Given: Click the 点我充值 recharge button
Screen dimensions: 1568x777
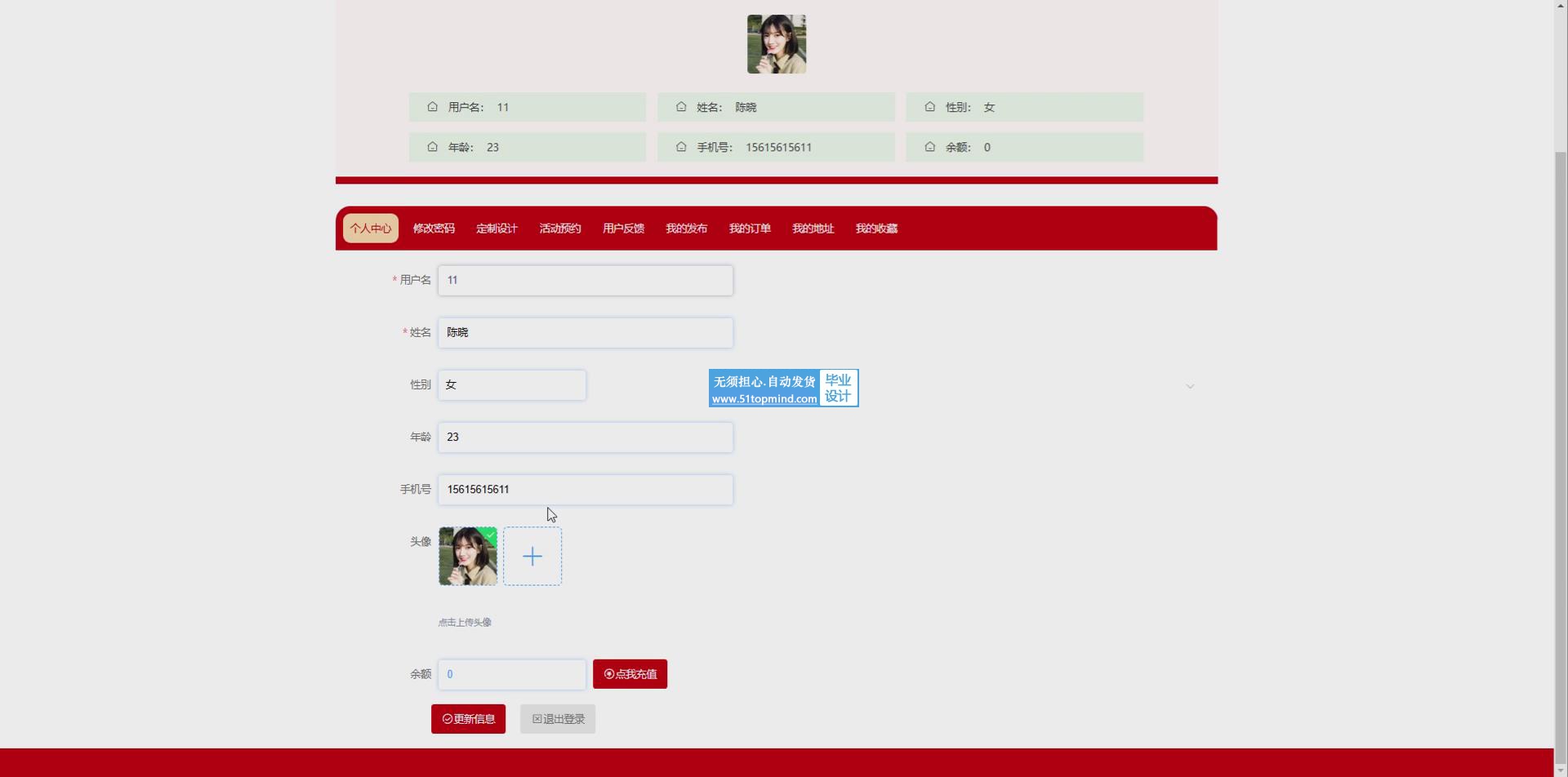Looking at the screenshot, I should pos(630,674).
